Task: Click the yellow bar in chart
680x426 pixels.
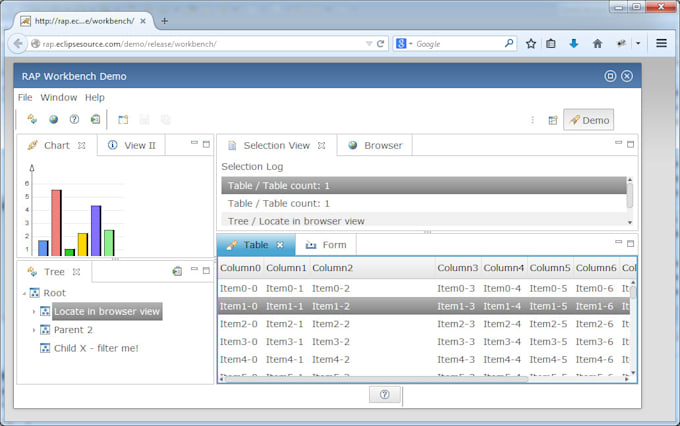Action: (x=83, y=244)
